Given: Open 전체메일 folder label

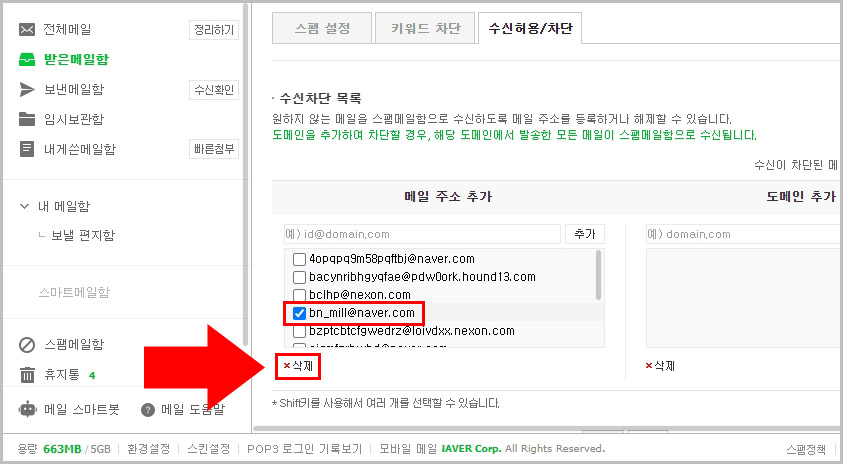Looking at the screenshot, I should click(x=67, y=30).
